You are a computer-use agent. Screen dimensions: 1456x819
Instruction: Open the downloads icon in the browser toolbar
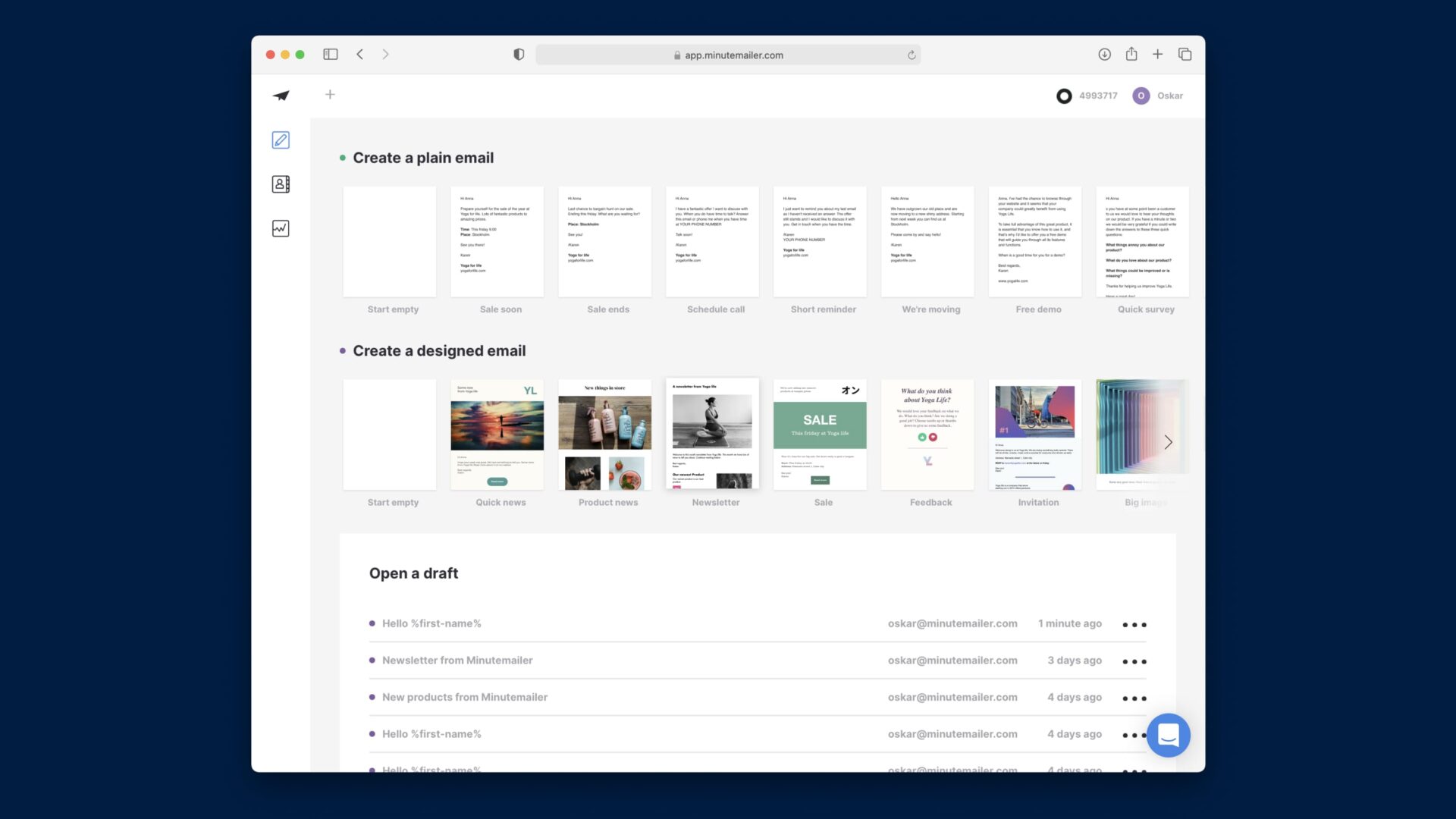[1105, 54]
